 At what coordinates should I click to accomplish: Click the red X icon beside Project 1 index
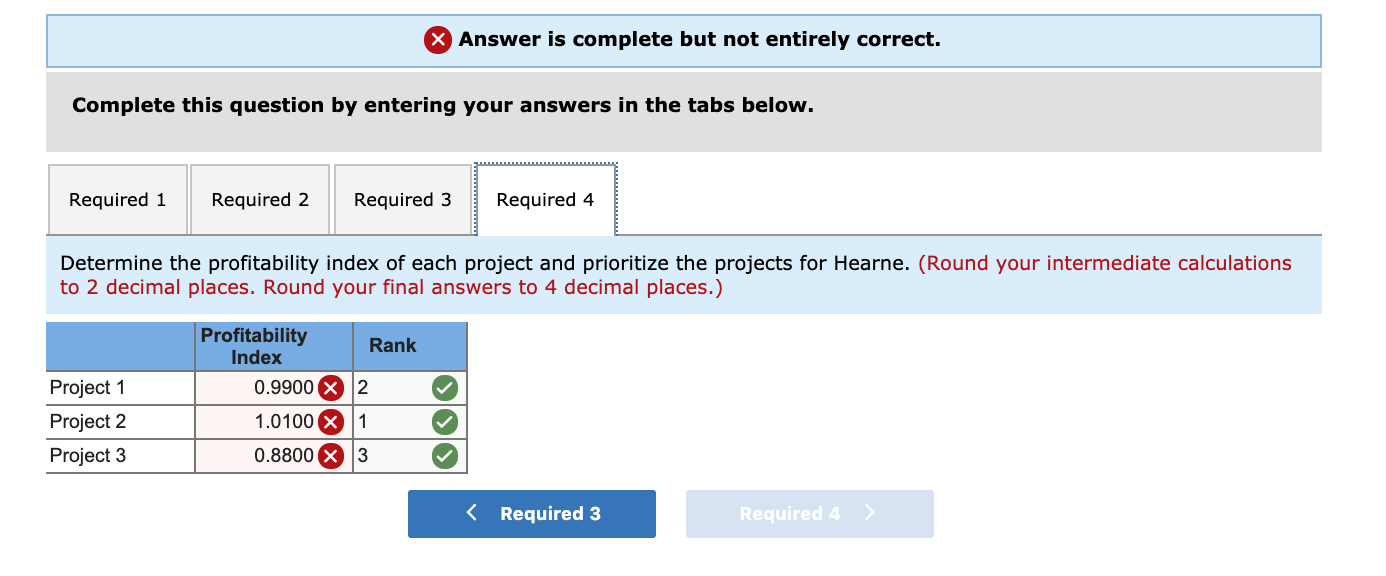pyautogui.click(x=331, y=388)
